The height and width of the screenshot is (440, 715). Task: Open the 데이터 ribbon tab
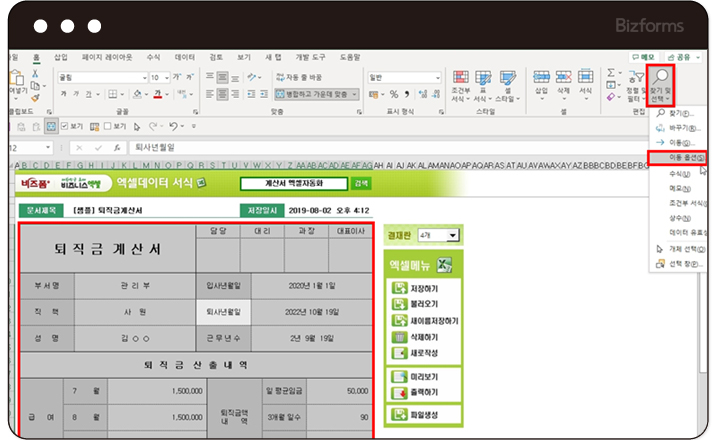[x=185, y=57]
